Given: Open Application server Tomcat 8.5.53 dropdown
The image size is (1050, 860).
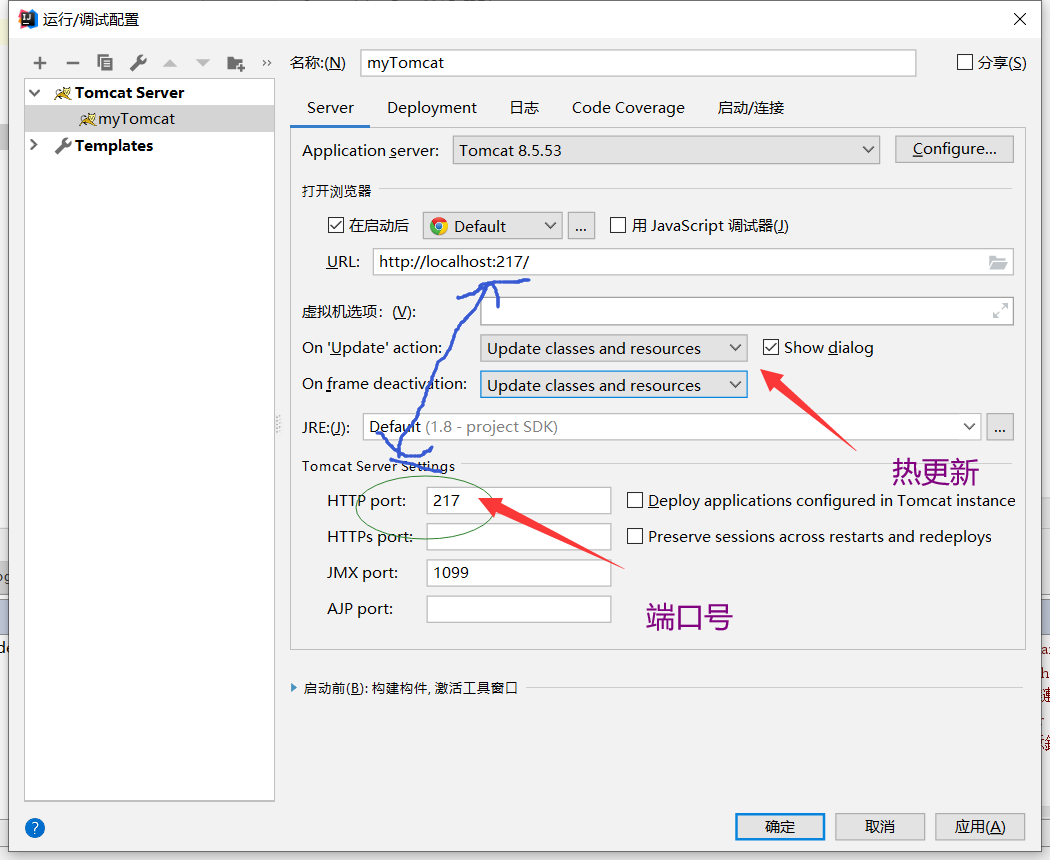Looking at the screenshot, I should (666, 150).
